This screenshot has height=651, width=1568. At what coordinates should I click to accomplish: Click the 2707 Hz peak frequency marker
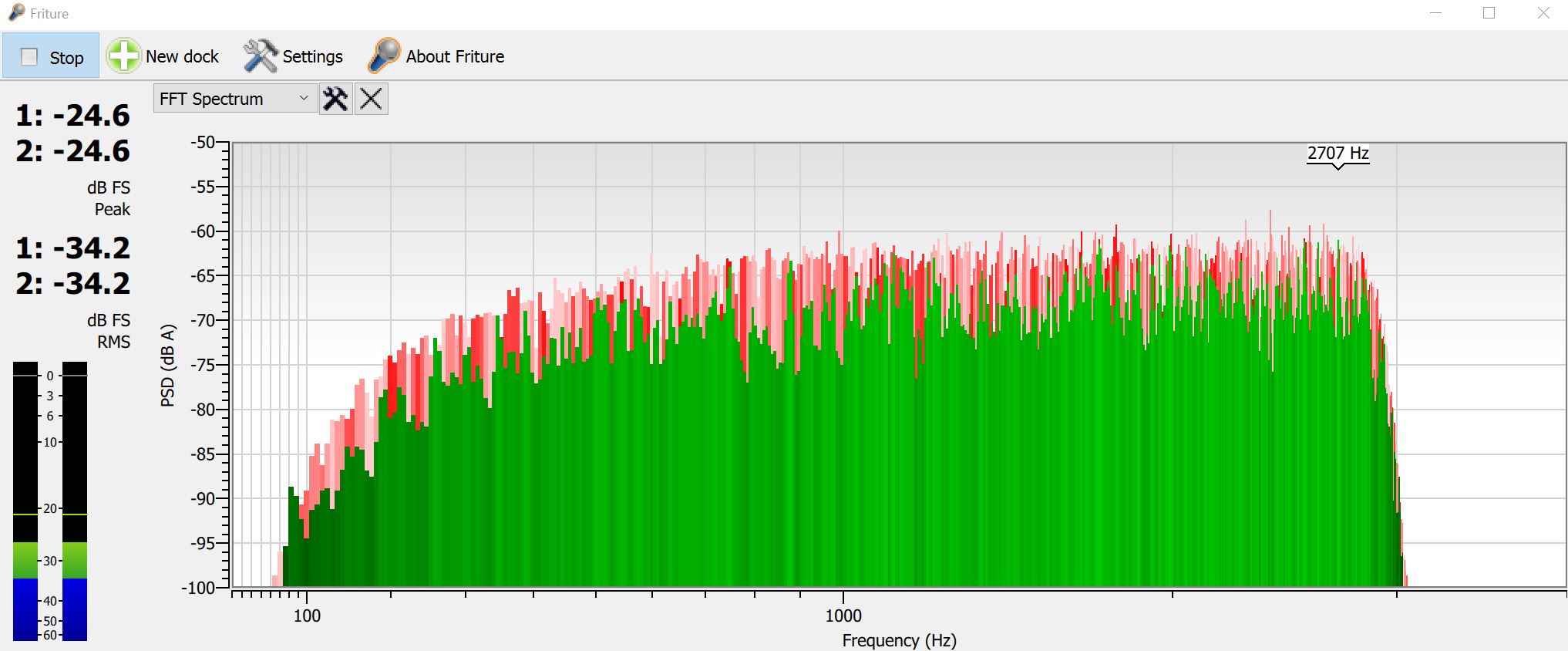coord(1338,153)
